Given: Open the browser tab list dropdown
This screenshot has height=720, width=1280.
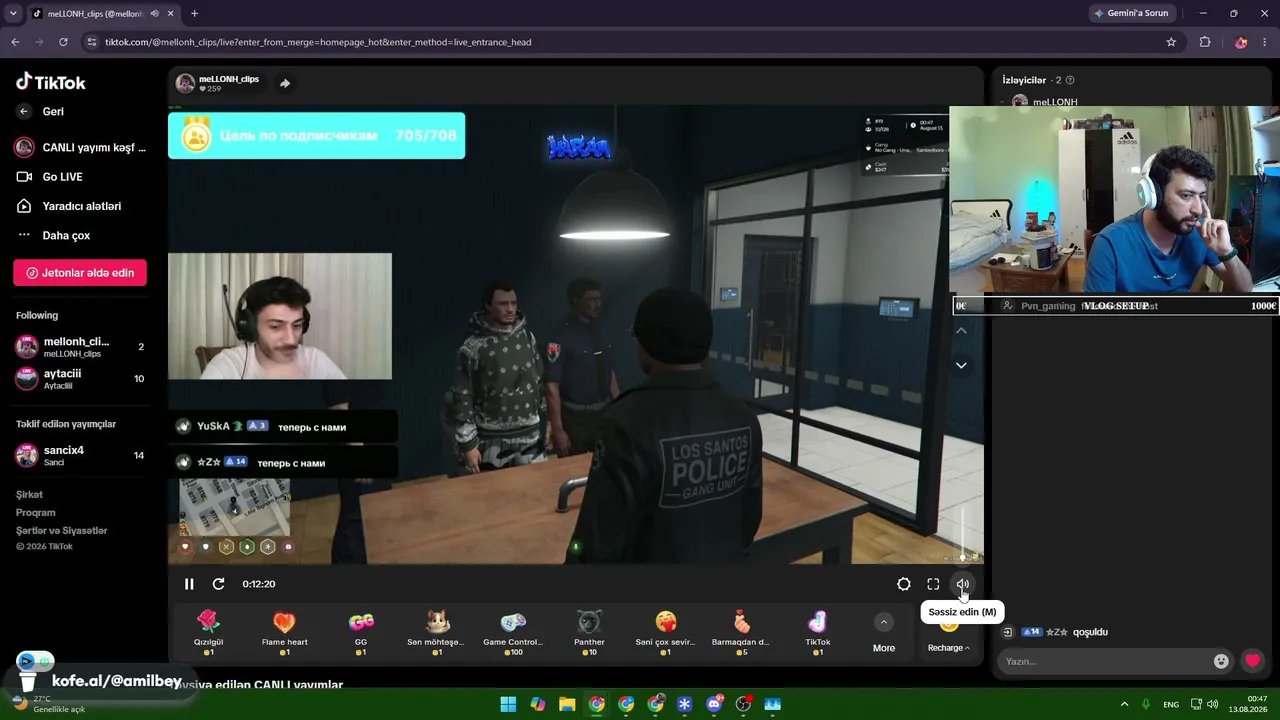Looking at the screenshot, I should [13, 14].
